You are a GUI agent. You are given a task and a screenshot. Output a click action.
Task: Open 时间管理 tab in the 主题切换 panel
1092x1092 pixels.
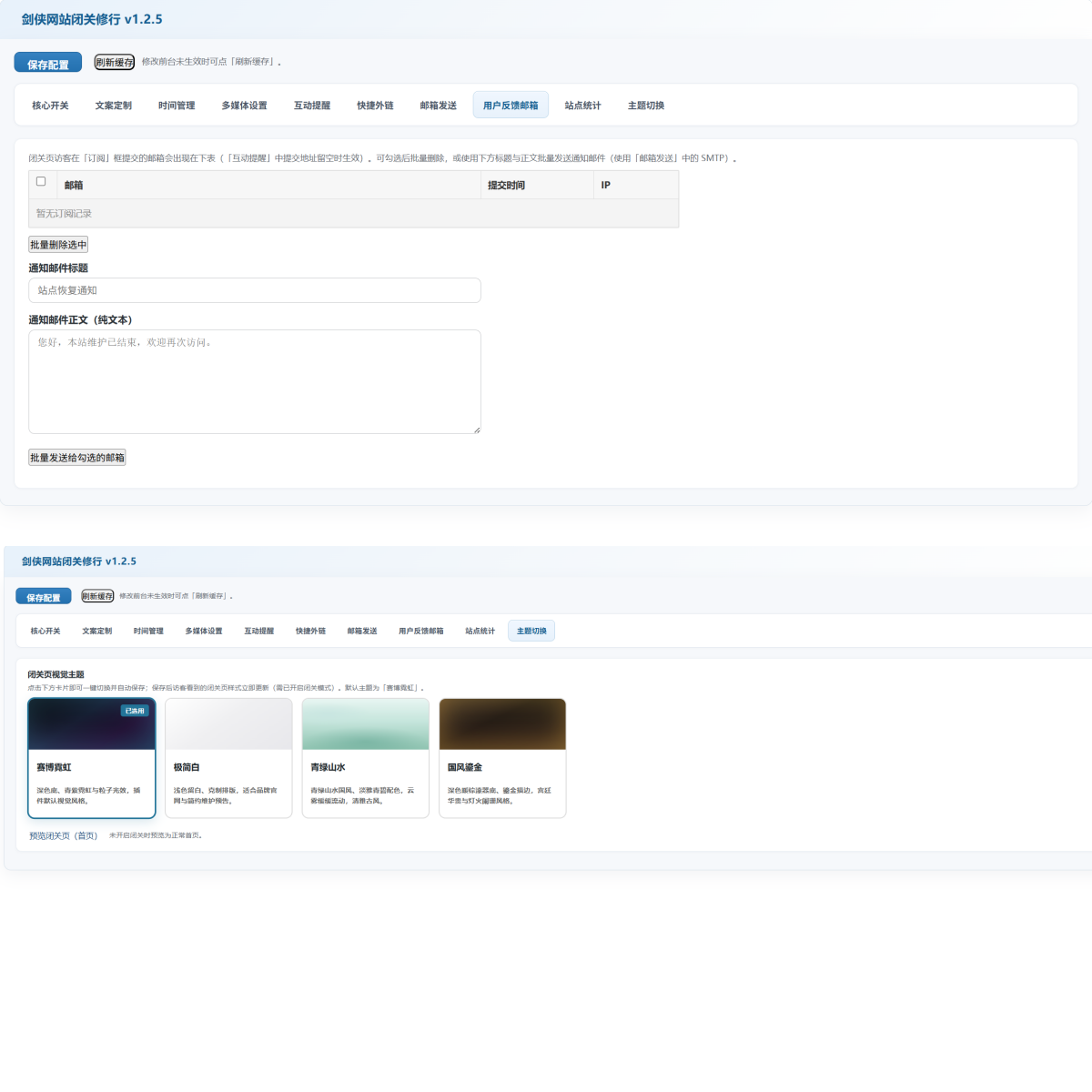[148, 632]
